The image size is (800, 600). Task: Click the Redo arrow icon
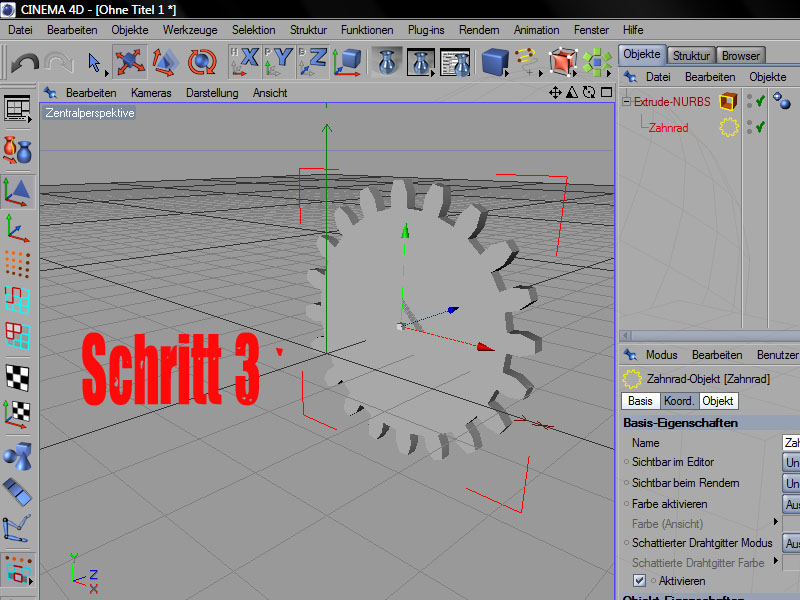(59, 63)
